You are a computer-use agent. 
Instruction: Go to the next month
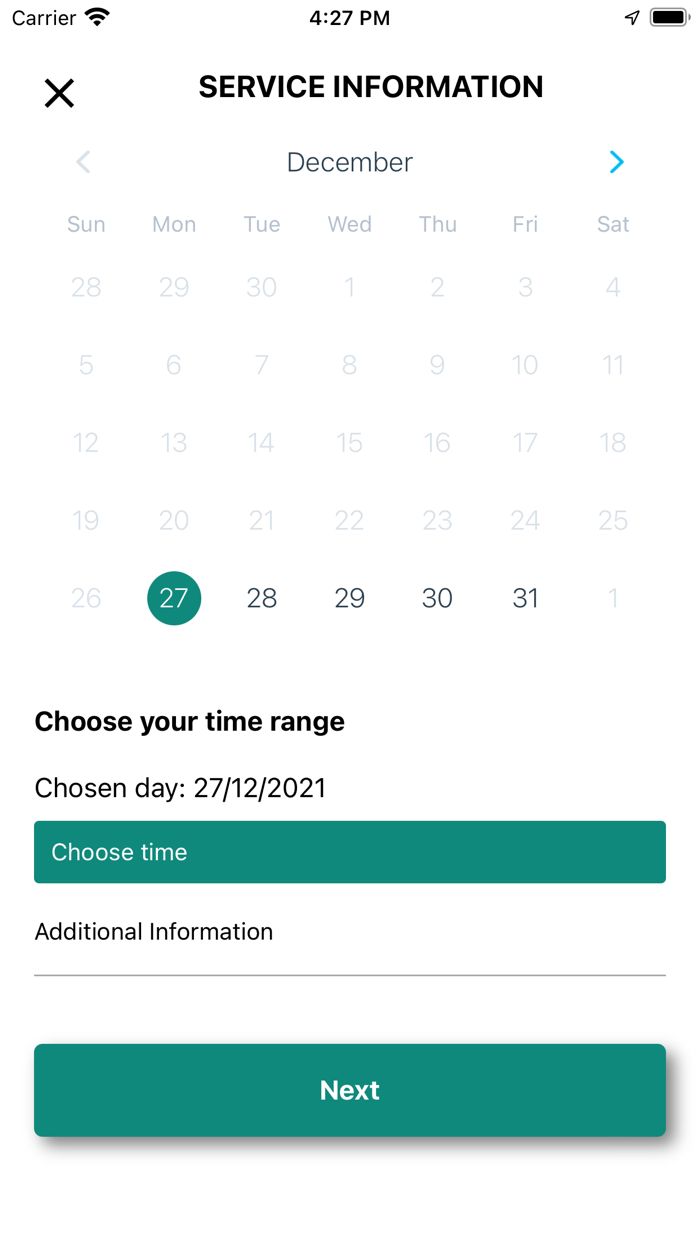tap(616, 162)
